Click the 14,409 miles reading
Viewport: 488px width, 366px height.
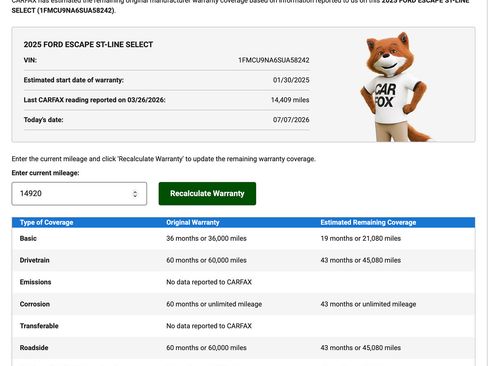(290, 100)
